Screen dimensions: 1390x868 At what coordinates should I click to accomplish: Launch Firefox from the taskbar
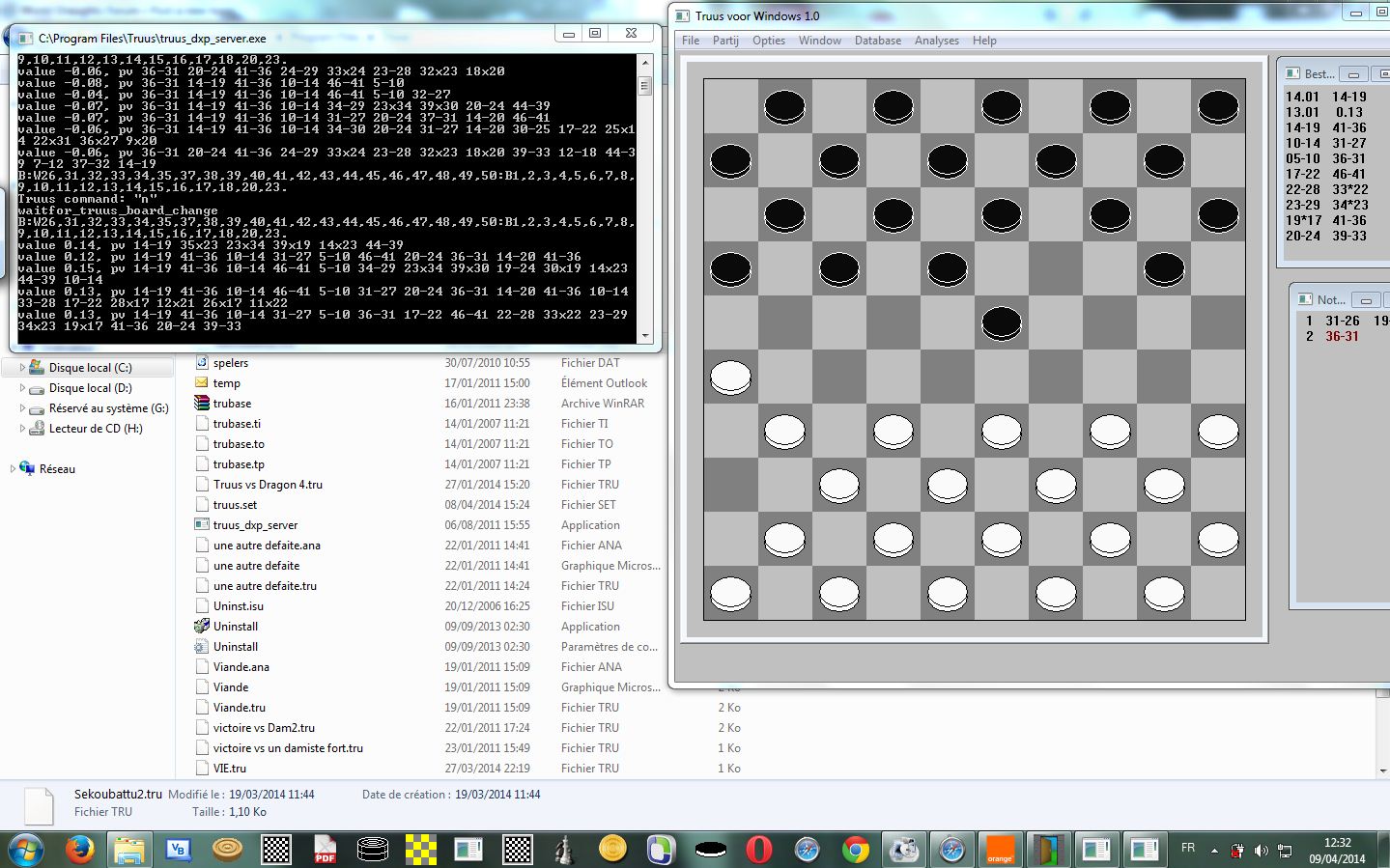pos(80,850)
